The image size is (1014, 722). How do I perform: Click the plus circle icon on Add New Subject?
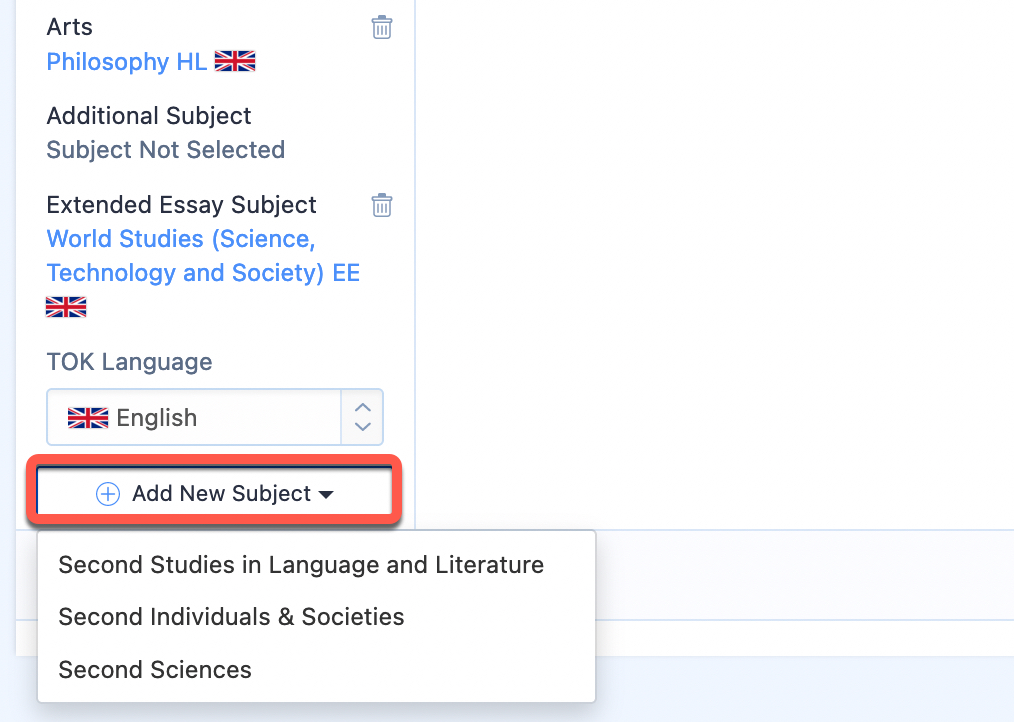pos(108,494)
